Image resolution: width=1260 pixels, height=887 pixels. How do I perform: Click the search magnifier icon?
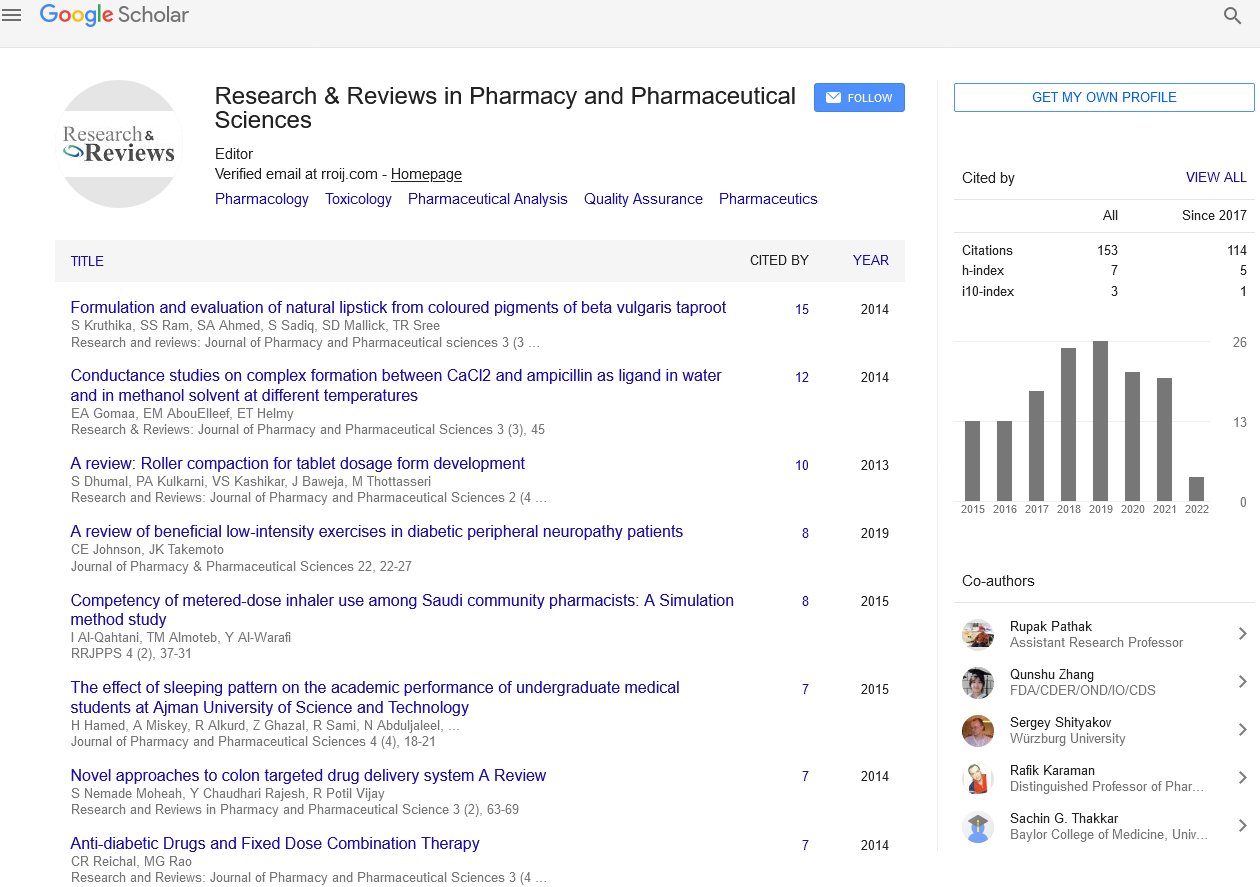coord(1232,15)
